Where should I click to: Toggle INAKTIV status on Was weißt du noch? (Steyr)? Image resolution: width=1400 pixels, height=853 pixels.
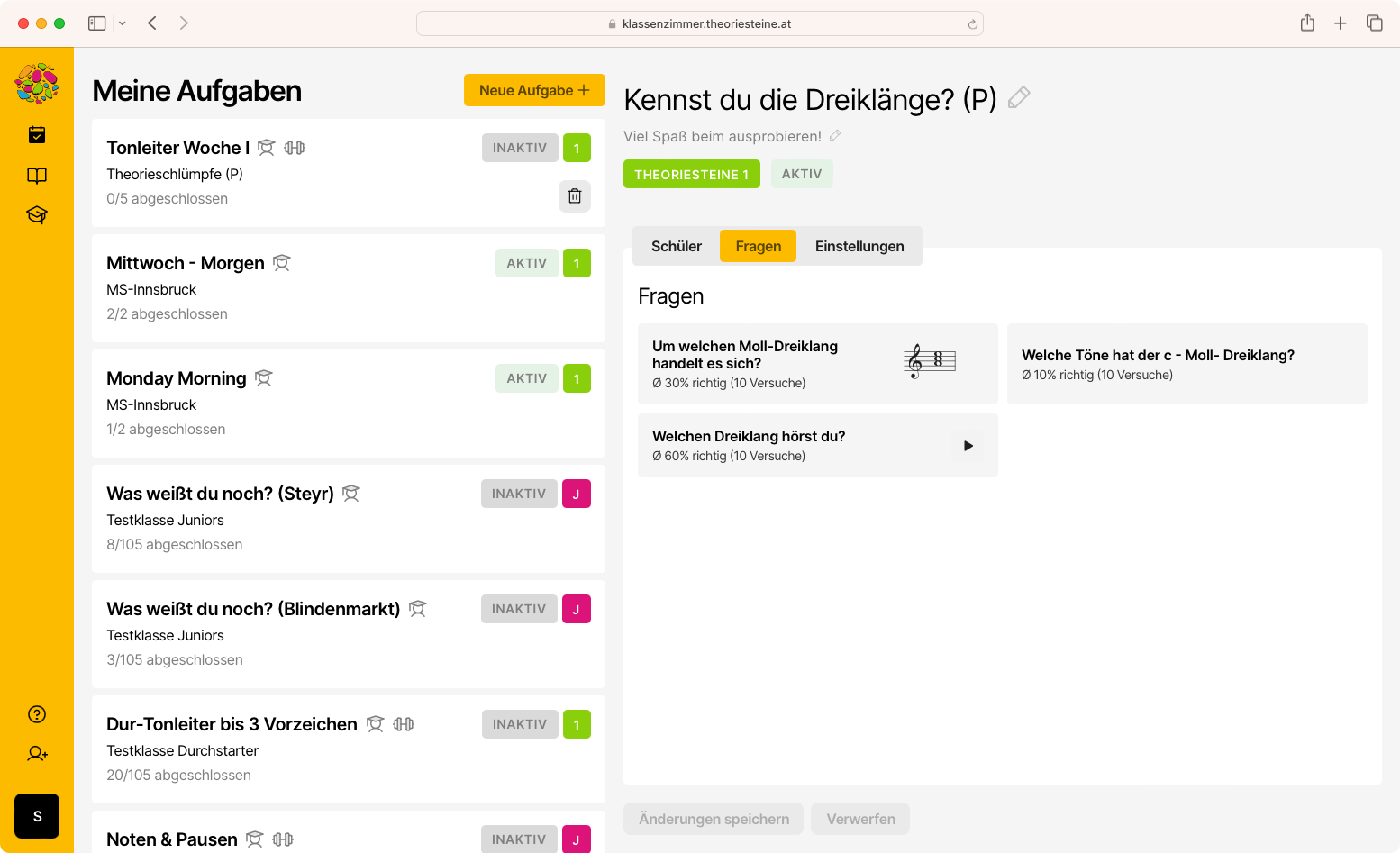point(519,494)
